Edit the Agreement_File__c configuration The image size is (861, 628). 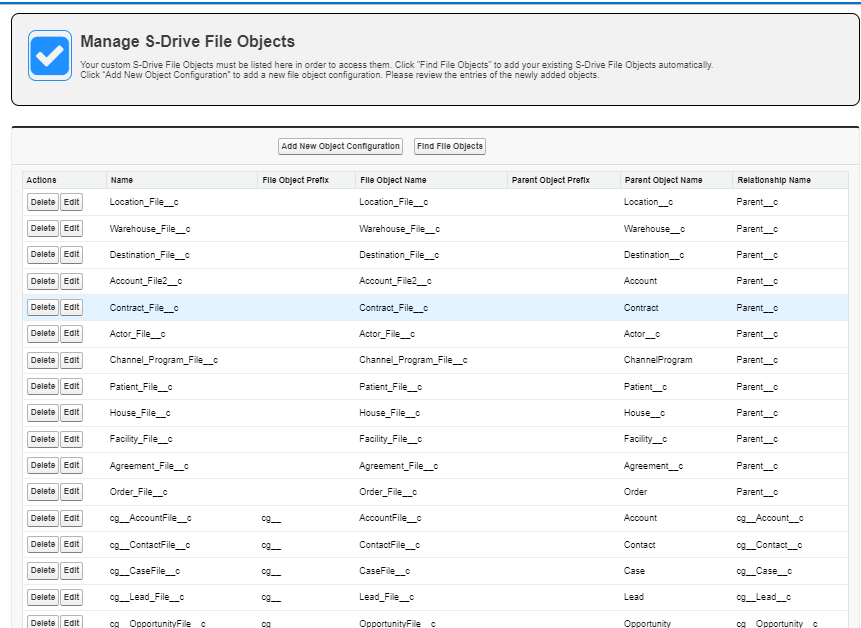[72, 465]
